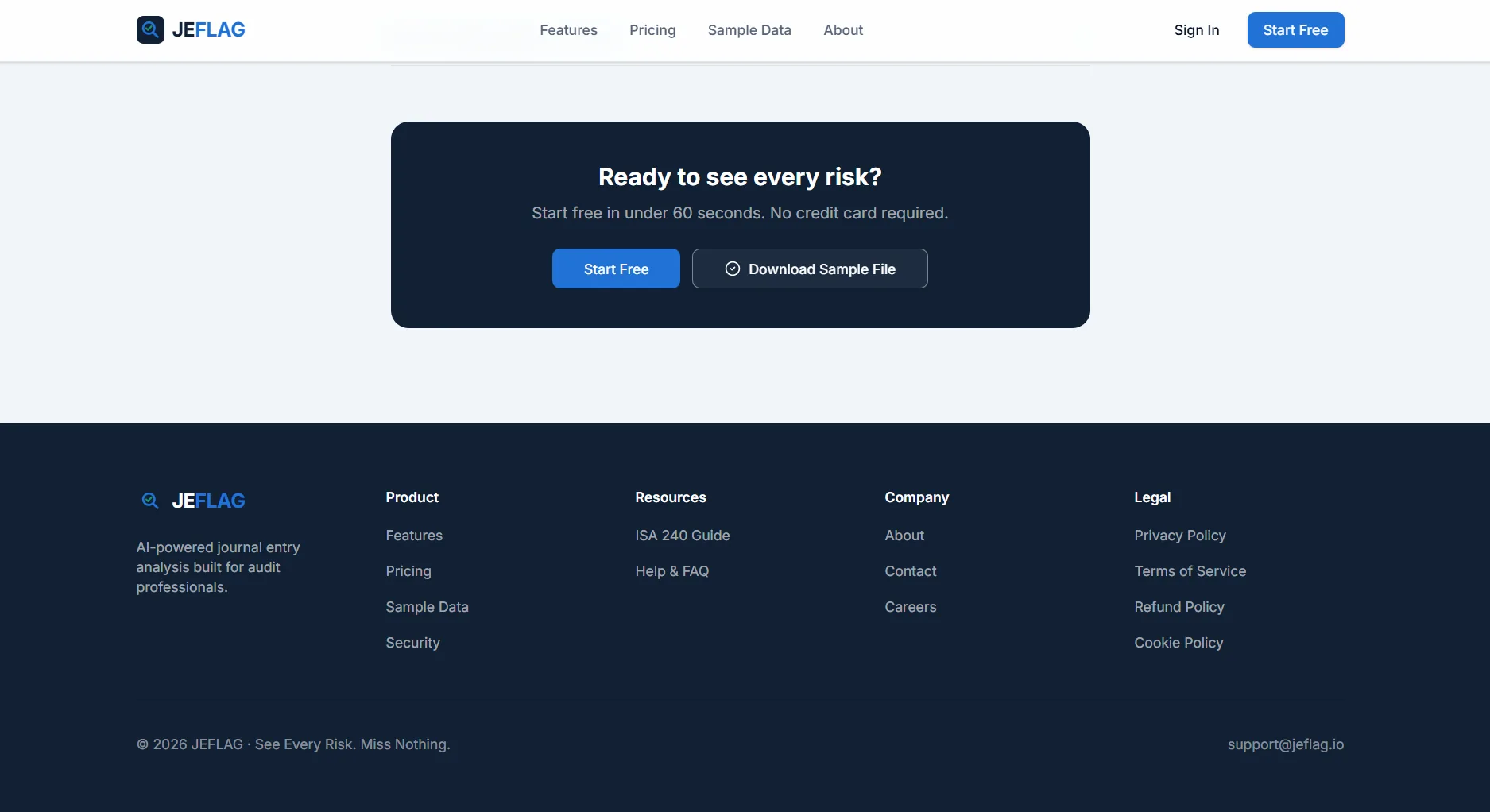This screenshot has height=812, width=1490.
Task: Open footer Pricing link under Product
Action: click(x=408, y=571)
